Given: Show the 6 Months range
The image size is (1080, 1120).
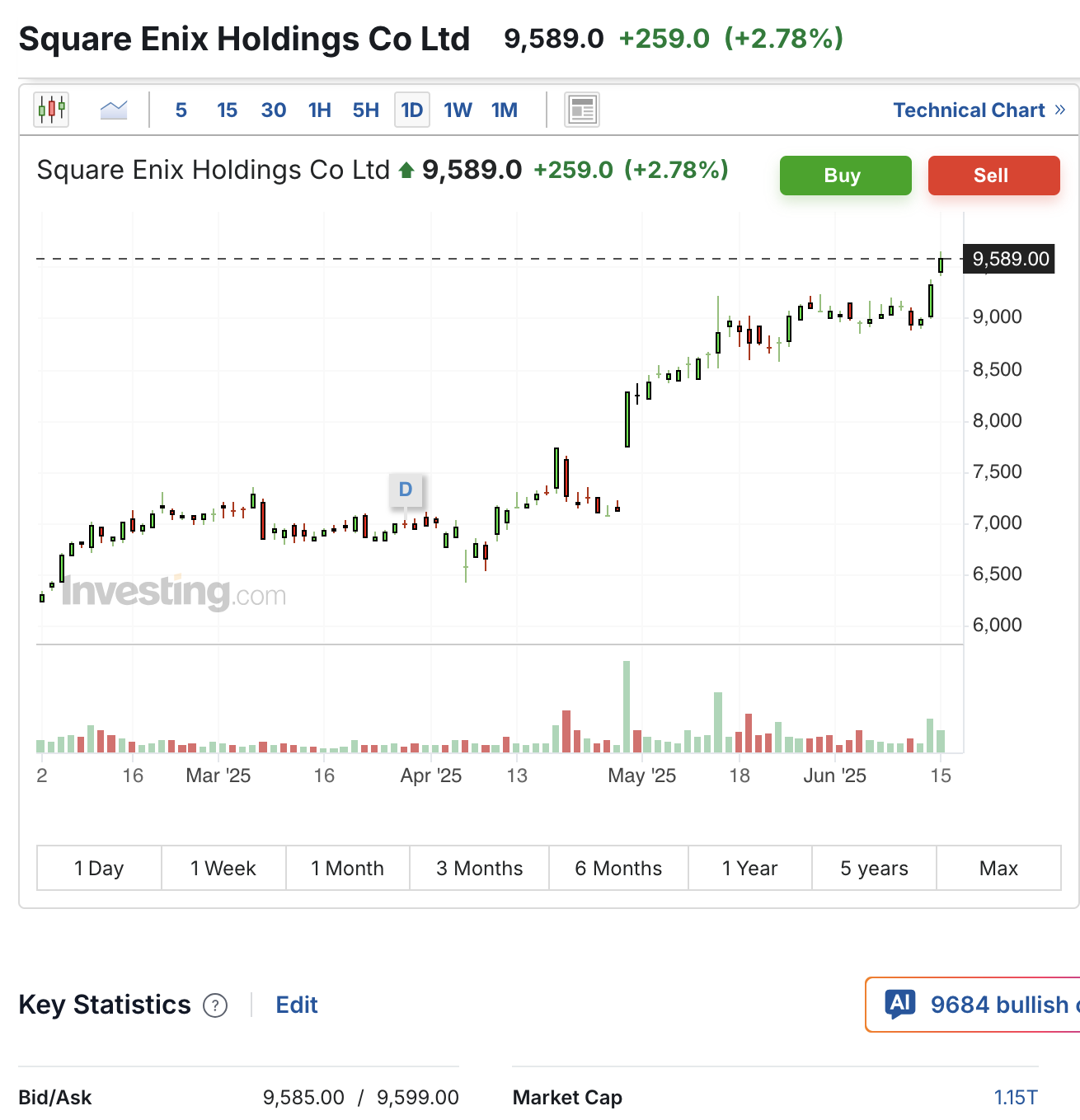Looking at the screenshot, I should point(618,868).
